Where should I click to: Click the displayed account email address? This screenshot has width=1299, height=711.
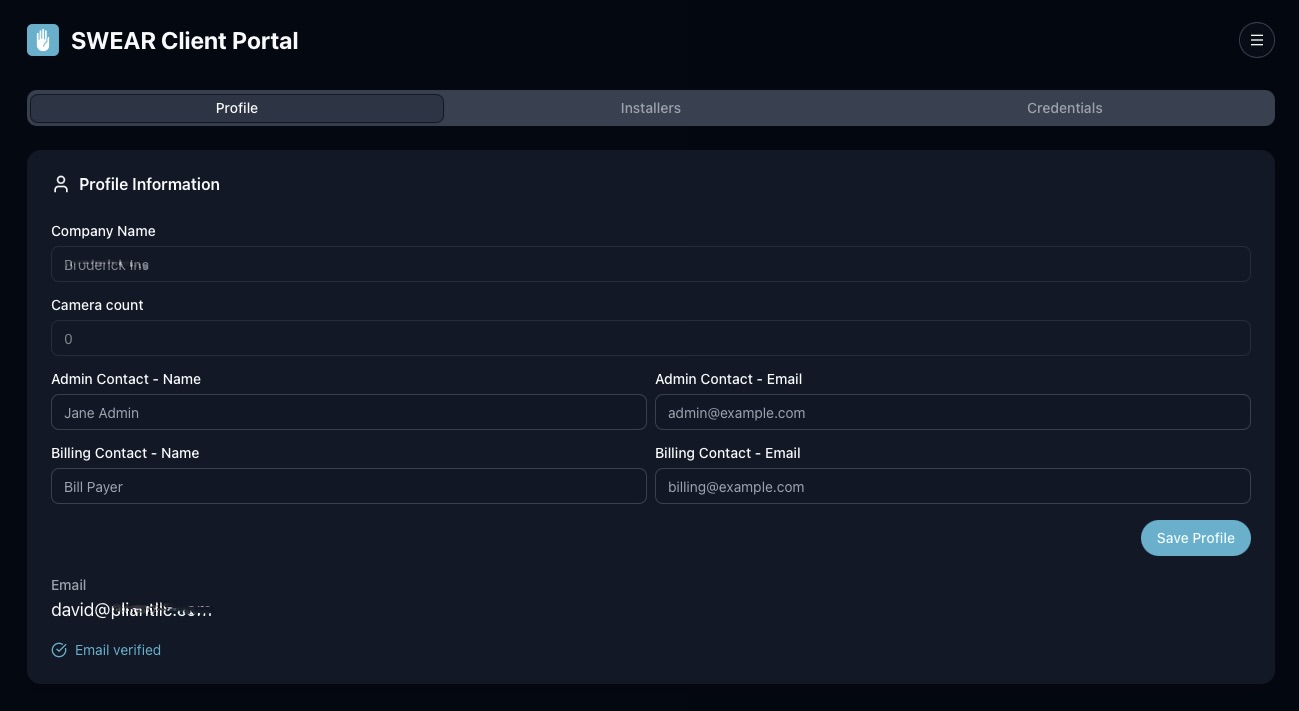[131, 610]
